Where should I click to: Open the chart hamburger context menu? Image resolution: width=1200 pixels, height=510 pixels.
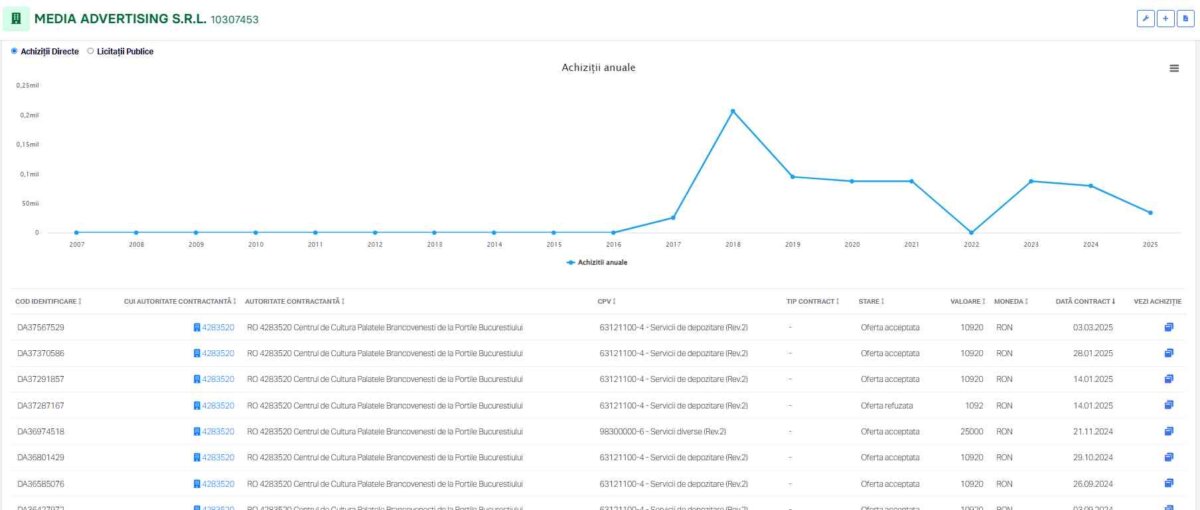[x=1174, y=68]
